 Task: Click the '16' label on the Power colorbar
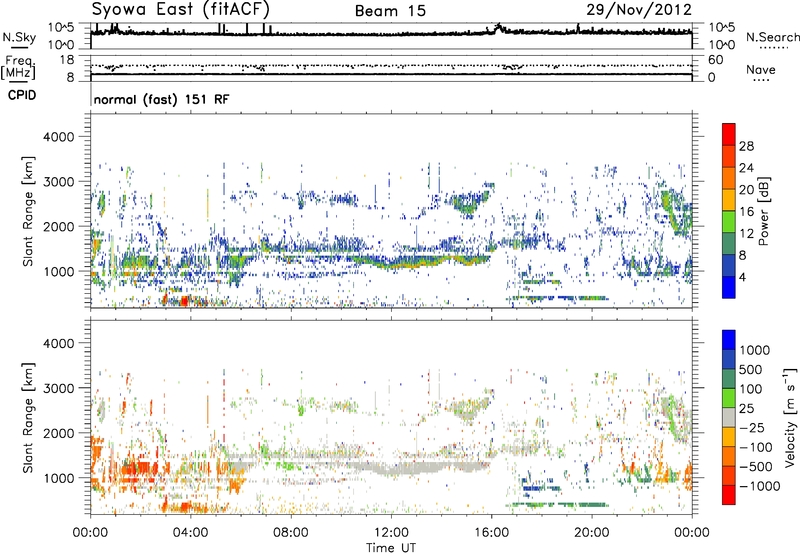click(746, 212)
